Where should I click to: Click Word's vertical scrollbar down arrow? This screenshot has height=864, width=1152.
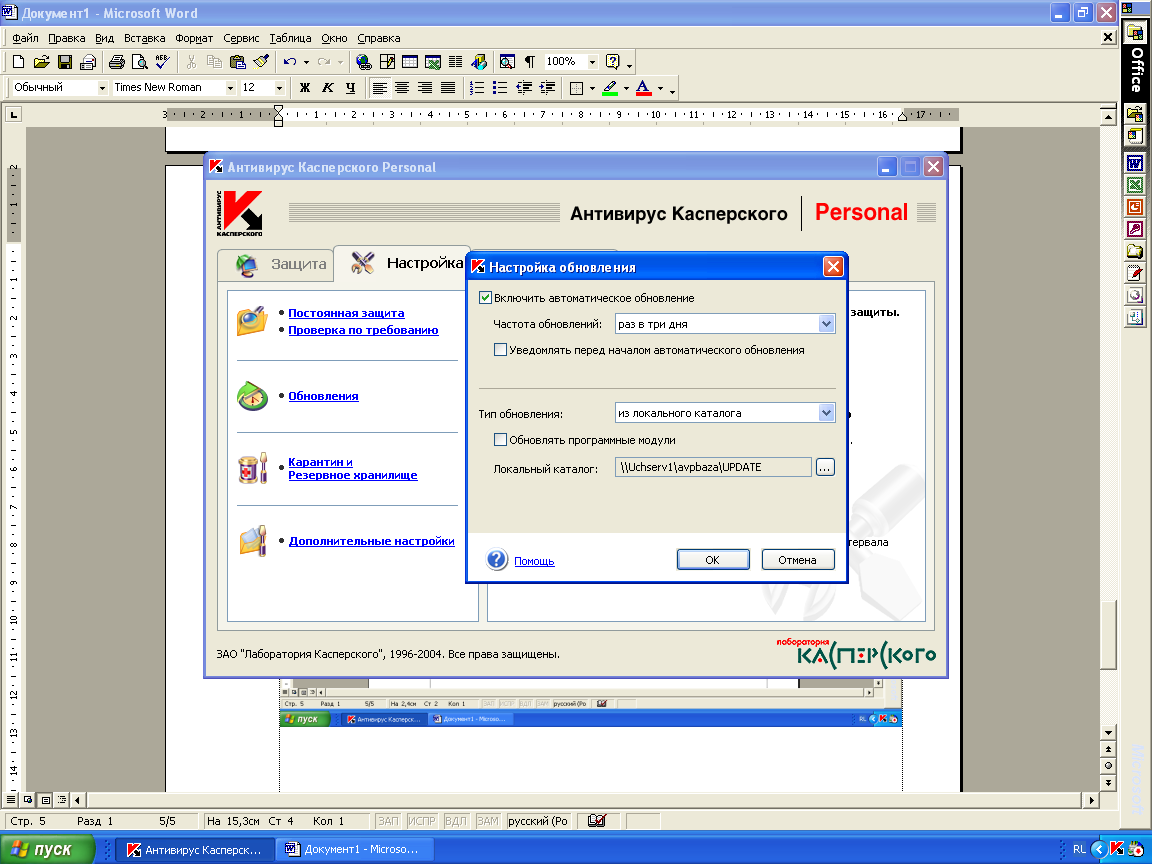pos(1109,732)
